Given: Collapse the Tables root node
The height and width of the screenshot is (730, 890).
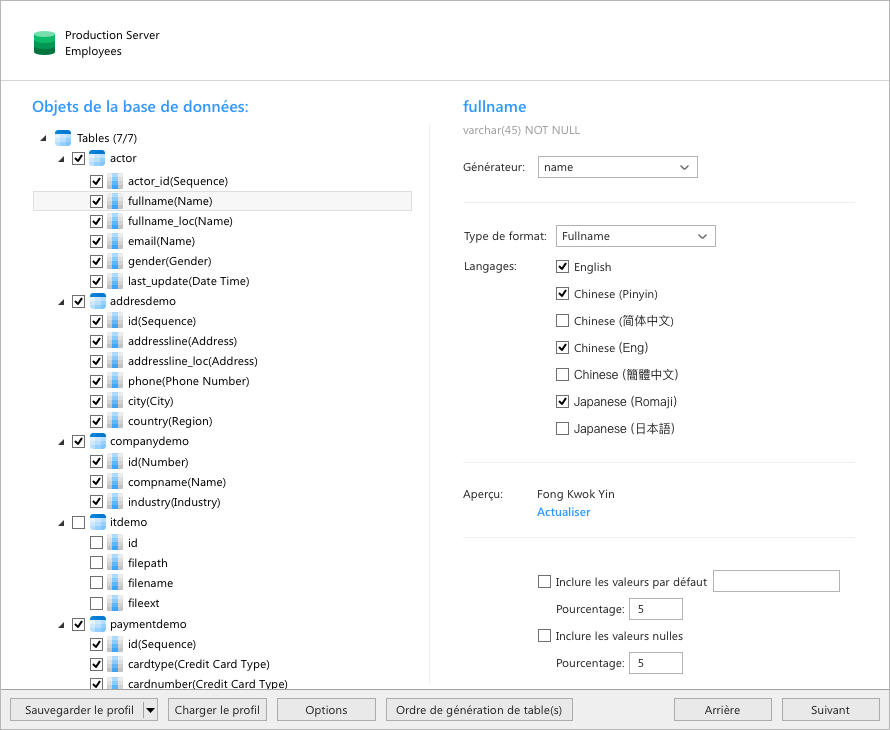Looking at the screenshot, I should pyautogui.click(x=43, y=139).
